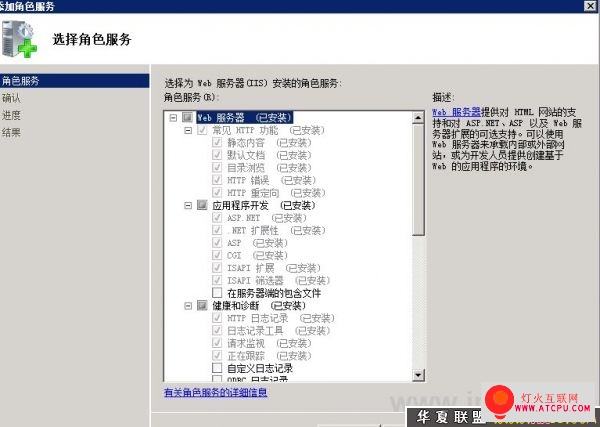Toggle the 静态内容 checkbox
Image resolution: width=600 pixels, height=427 pixels.
217,143
